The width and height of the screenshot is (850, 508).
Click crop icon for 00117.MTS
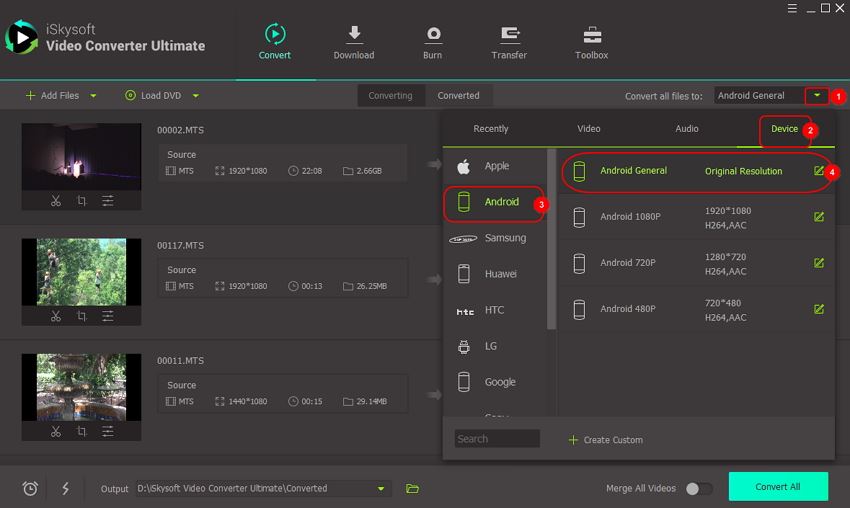click(81, 316)
